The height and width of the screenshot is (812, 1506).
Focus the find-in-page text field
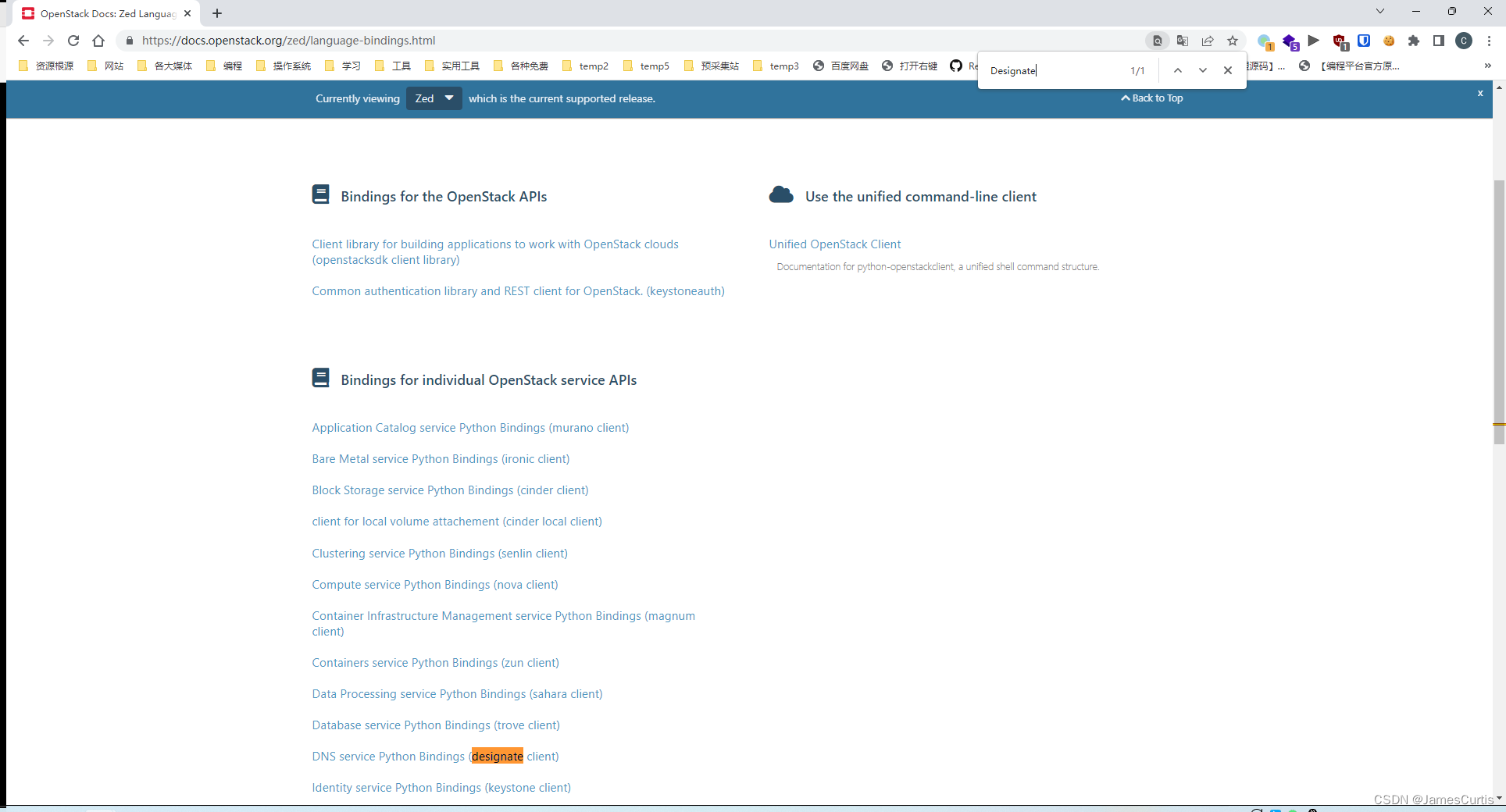point(1055,70)
